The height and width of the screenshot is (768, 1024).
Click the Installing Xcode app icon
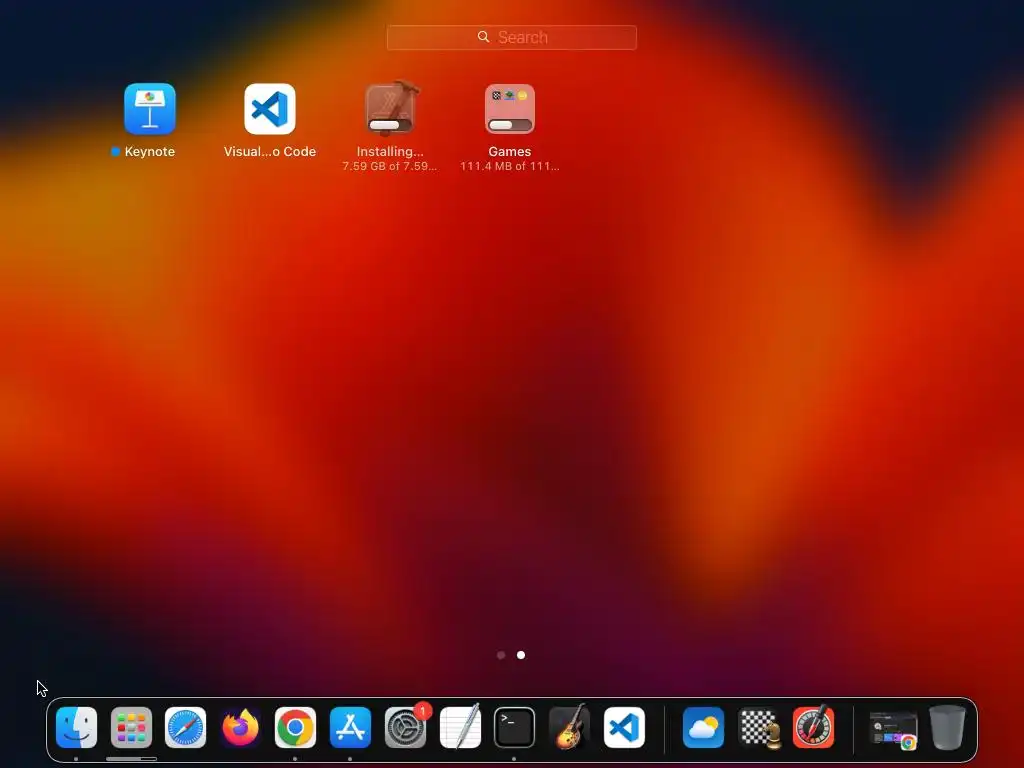390,108
